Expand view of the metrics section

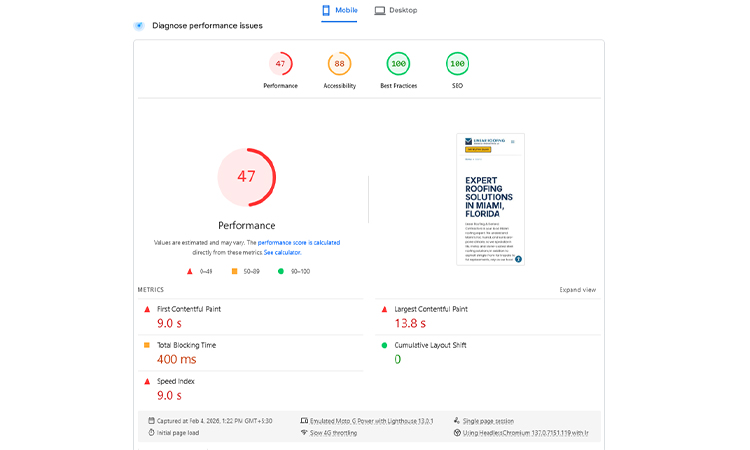[x=577, y=290]
